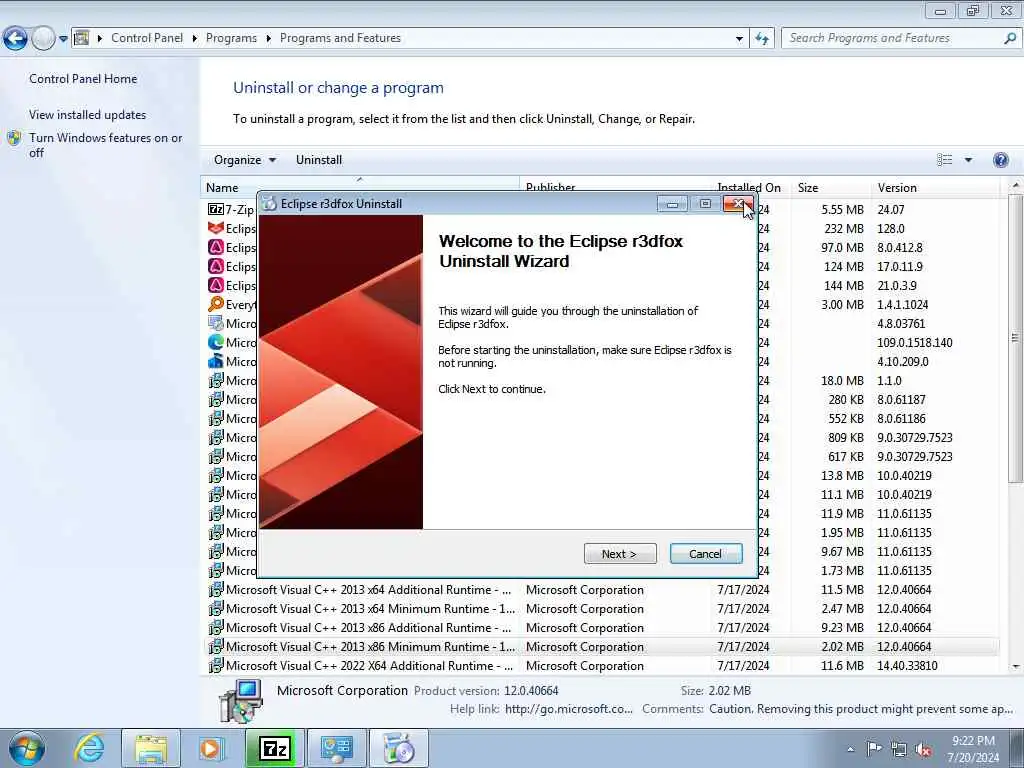Open the recent pages dropdown arrow
Screen dimensions: 1024x768
(x=63, y=39)
